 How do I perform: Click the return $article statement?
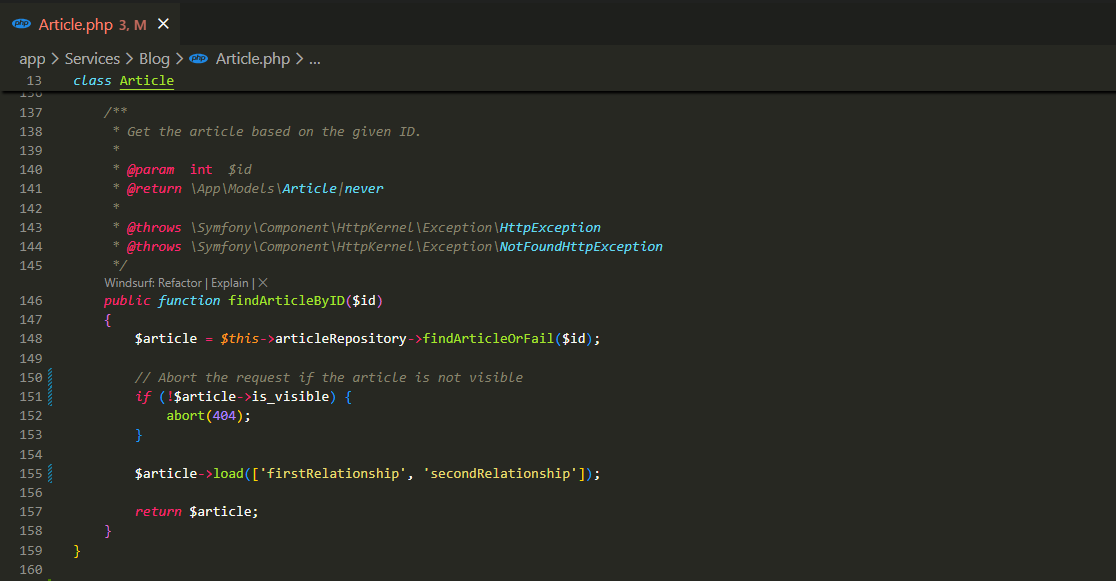point(197,512)
